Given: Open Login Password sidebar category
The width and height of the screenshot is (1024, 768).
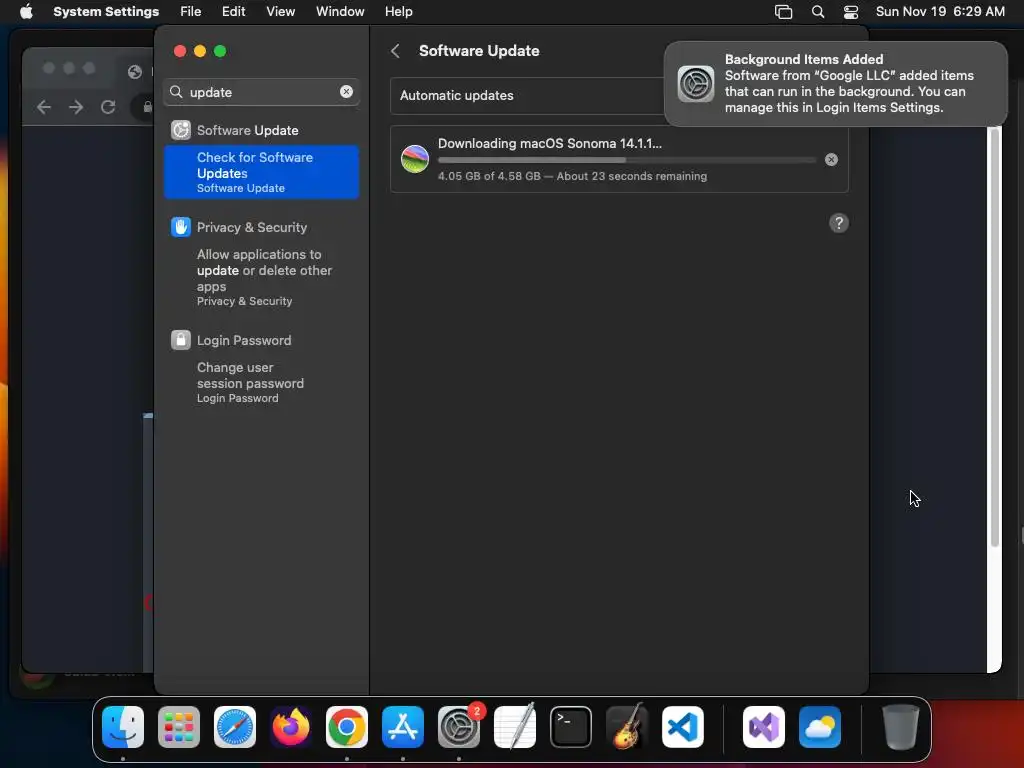Looking at the screenshot, I should pos(261,340).
